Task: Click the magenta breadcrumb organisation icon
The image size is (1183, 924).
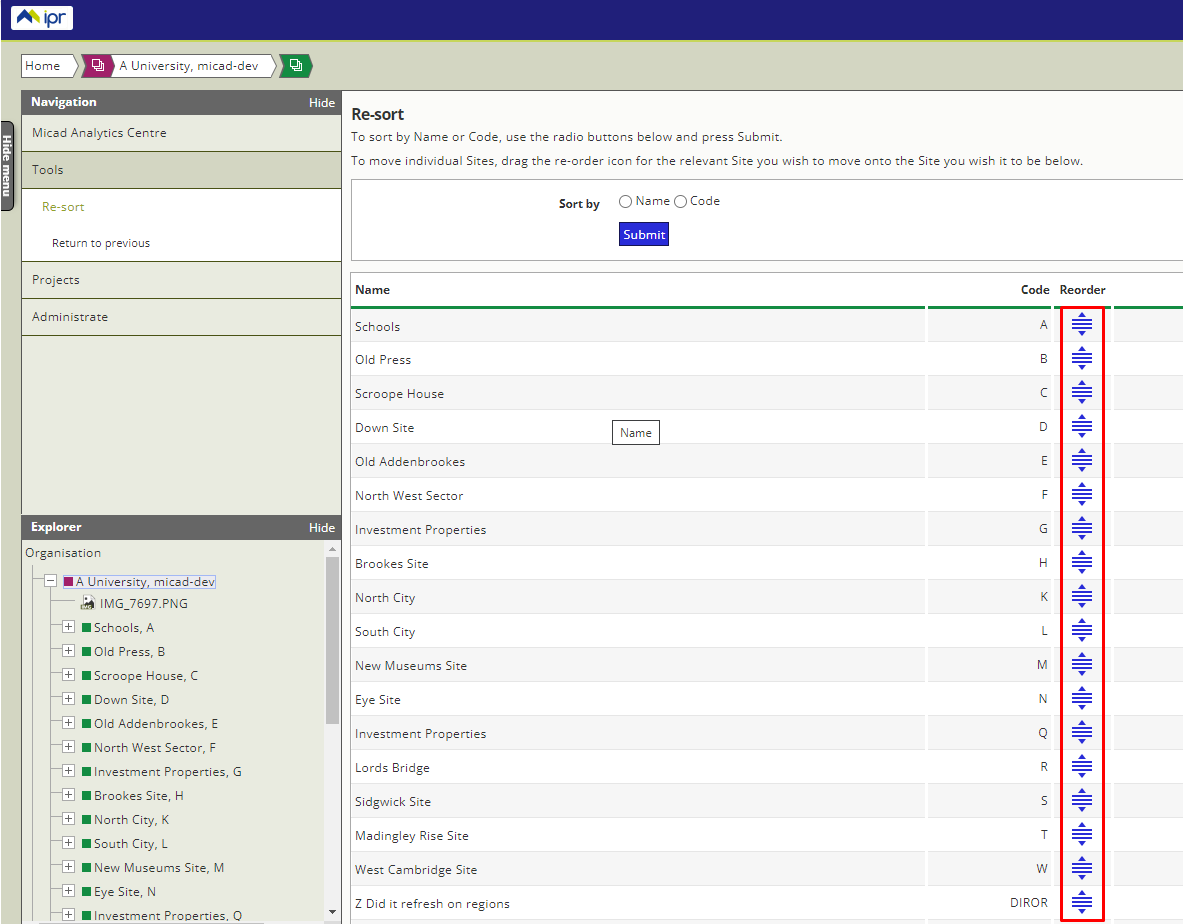Action: click(97, 66)
